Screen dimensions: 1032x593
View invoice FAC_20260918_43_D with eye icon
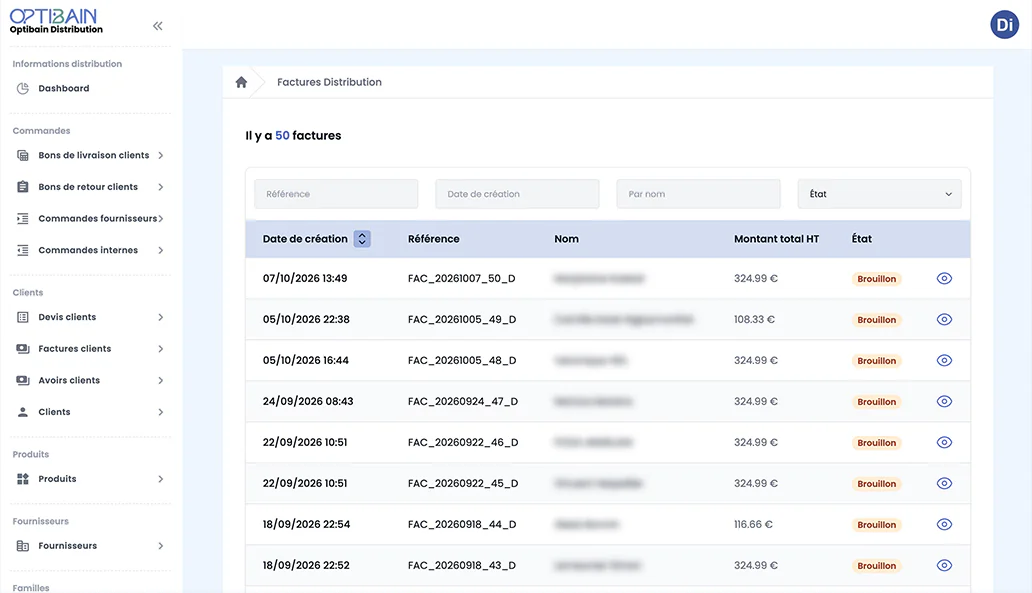tap(944, 565)
